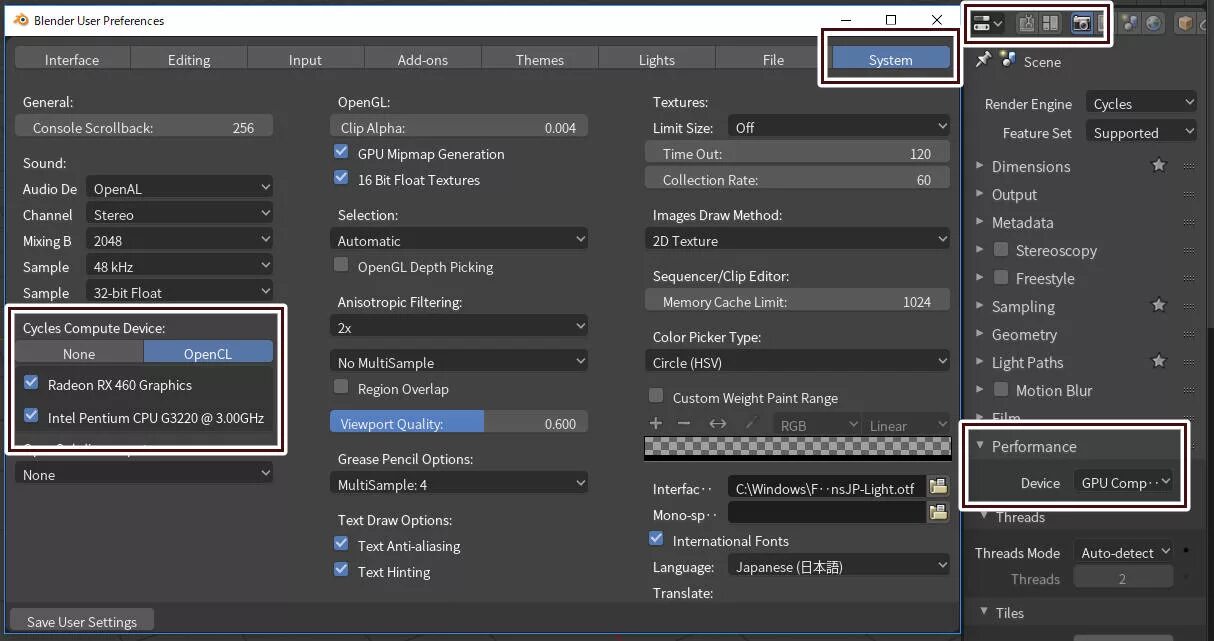Open the Scene properties tab icon
Viewport: 1214px width, 641px height.
click(x=1132, y=23)
